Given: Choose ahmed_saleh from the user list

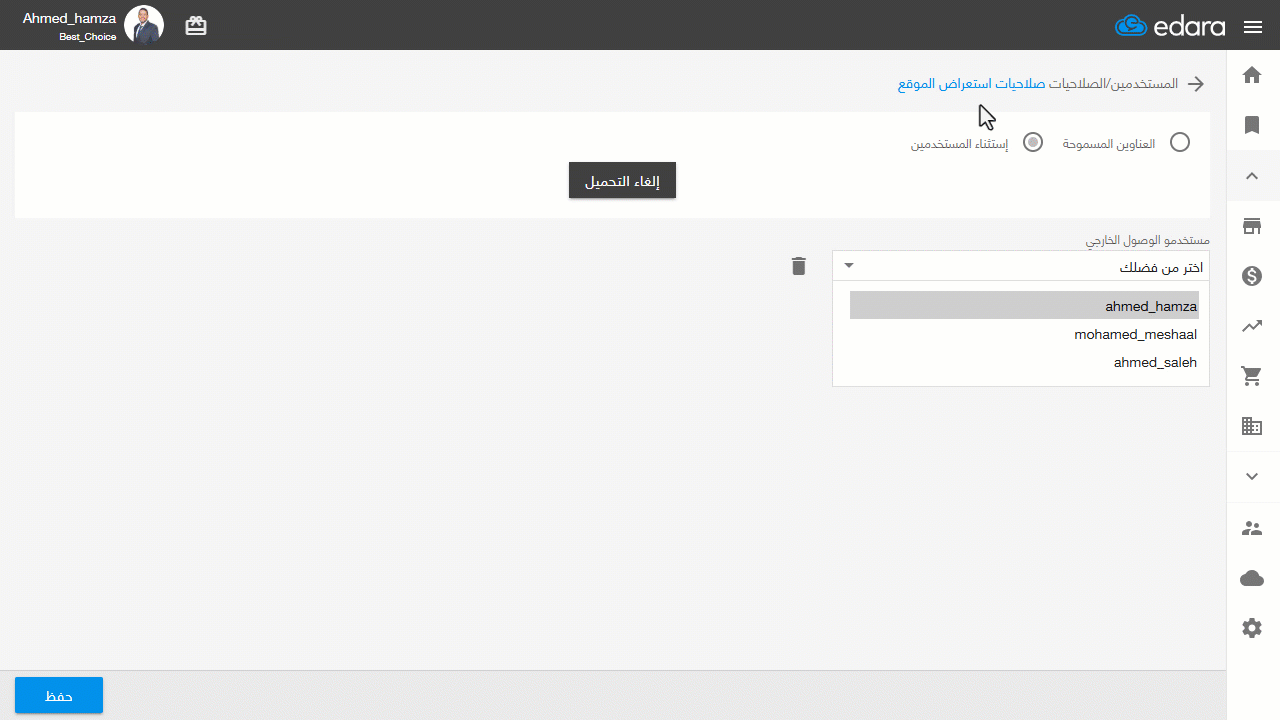Looking at the screenshot, I should (1024, 362).
